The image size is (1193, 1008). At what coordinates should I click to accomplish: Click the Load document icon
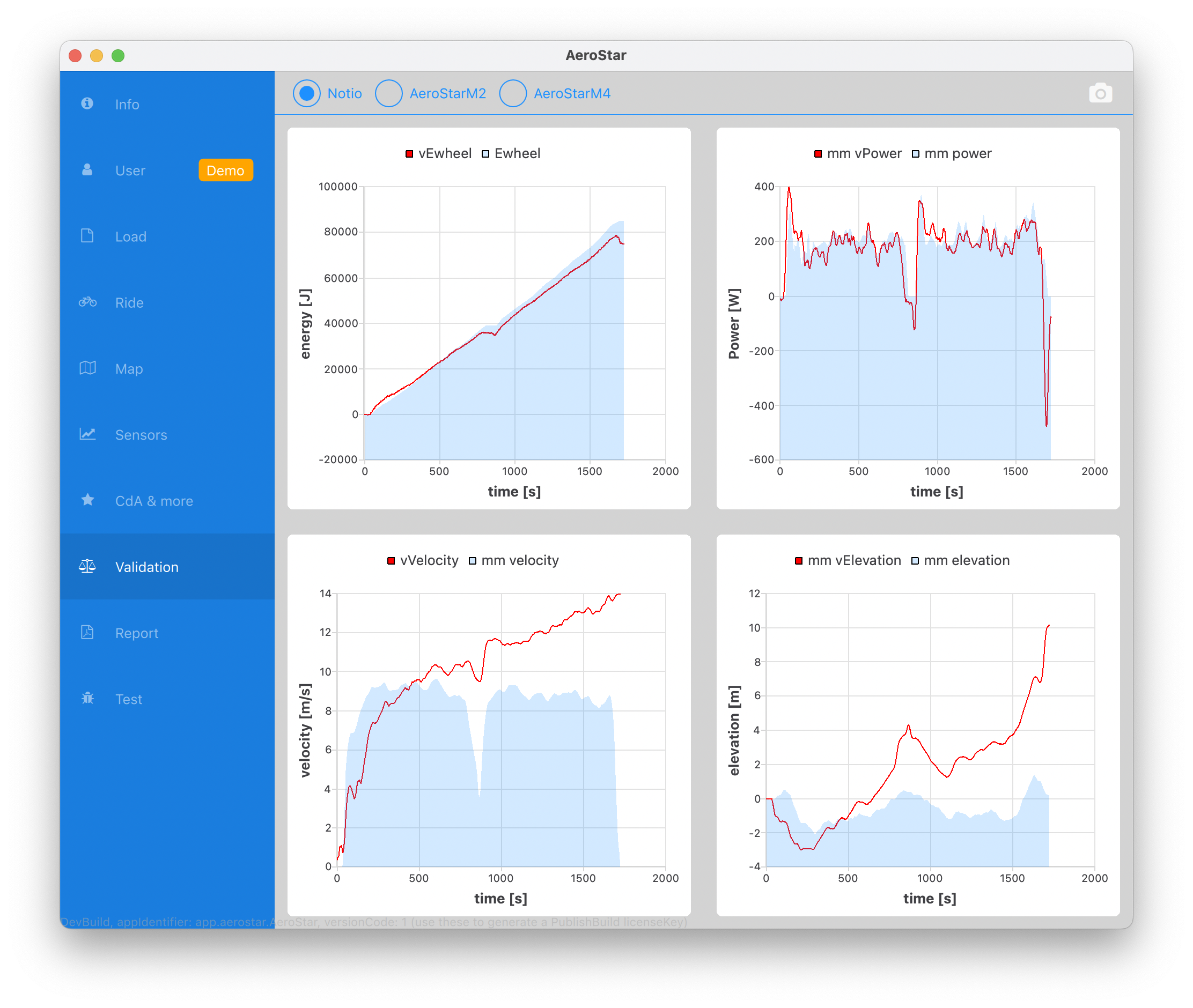pyautogui.click(x=87, y=235)
